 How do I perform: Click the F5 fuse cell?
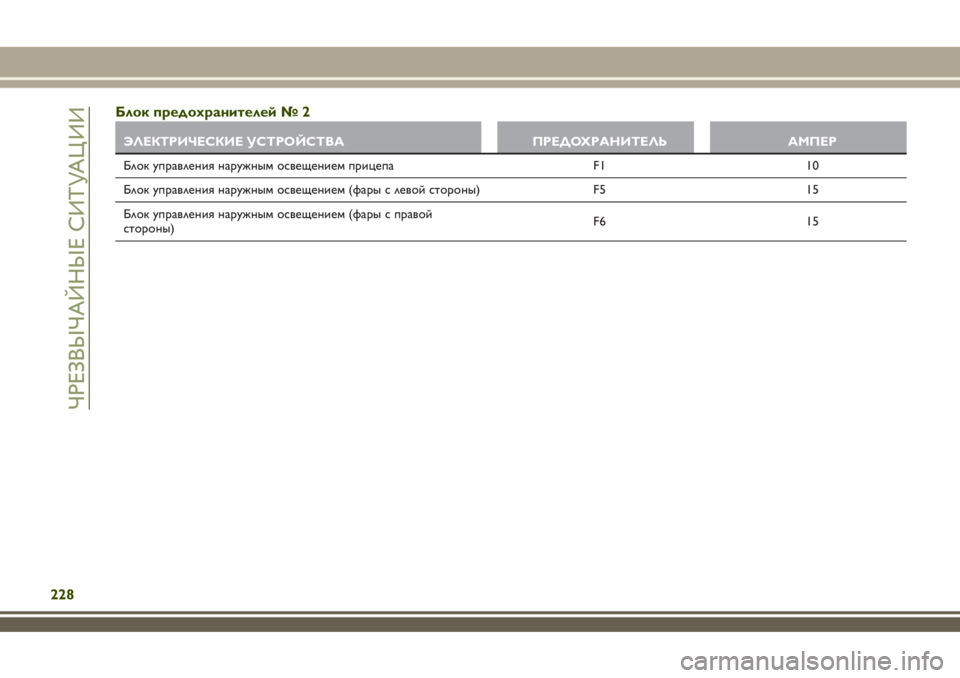[598, 189]
